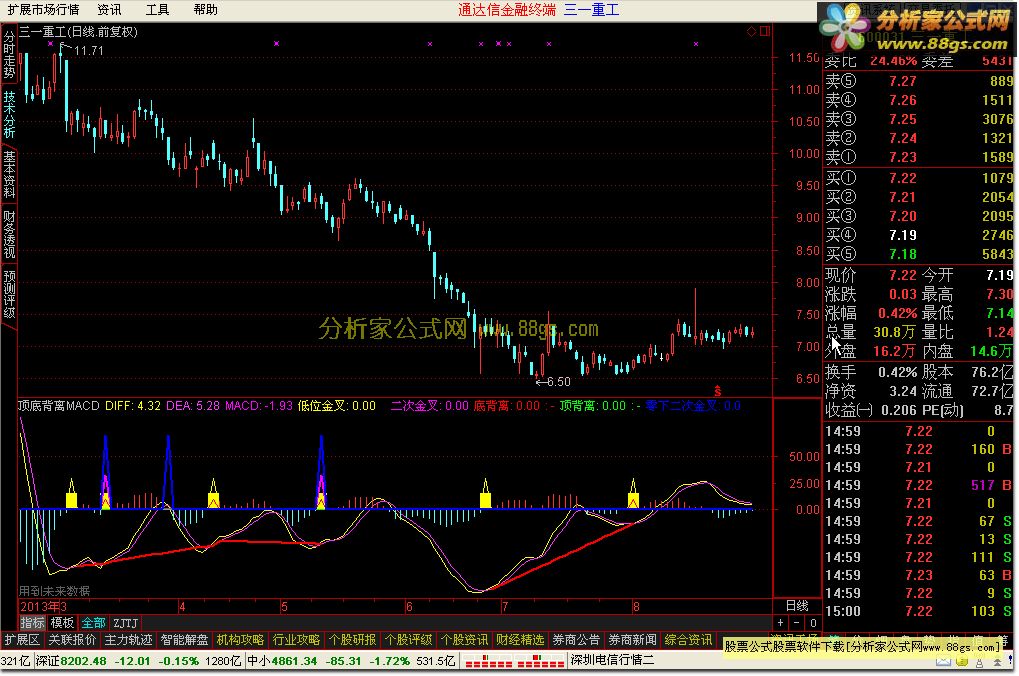This screenshot has height=676, width=1019.
Task: Click the 换手 0.42% value
Action: pyautogui.click(x=897, y=372)
